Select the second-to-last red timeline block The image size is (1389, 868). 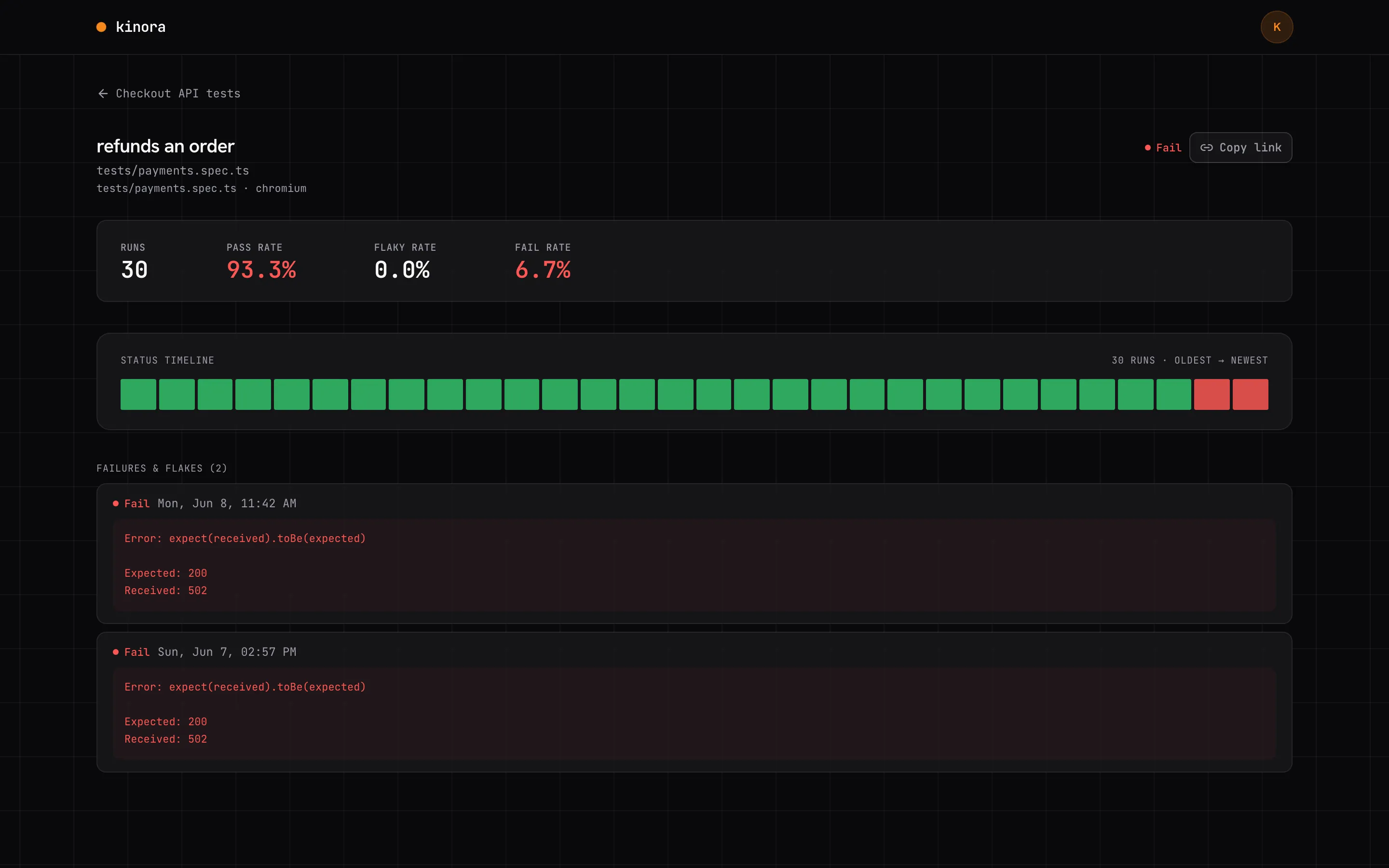(x=1212, y=394)
